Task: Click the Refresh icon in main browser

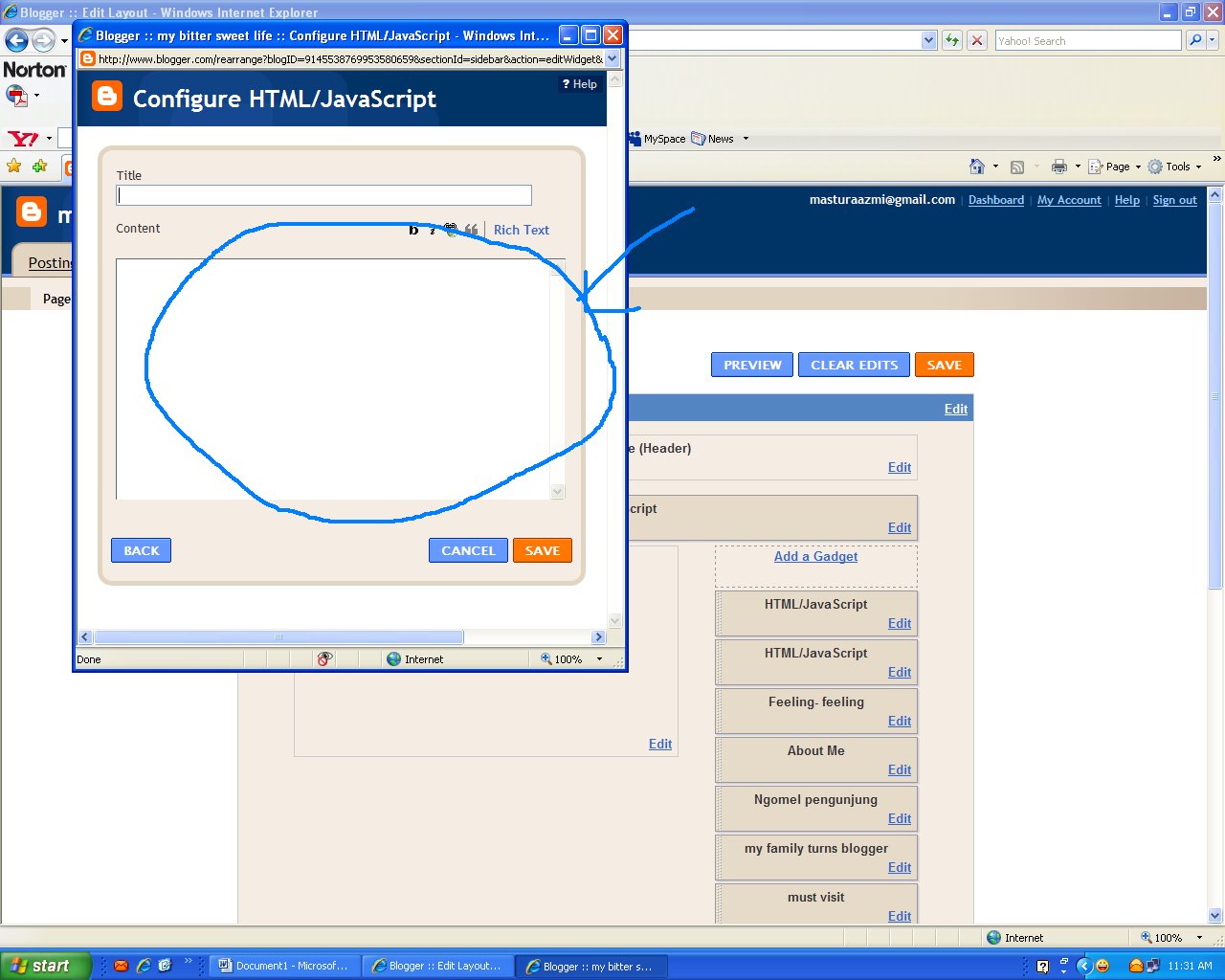Action: coord(952,40)
